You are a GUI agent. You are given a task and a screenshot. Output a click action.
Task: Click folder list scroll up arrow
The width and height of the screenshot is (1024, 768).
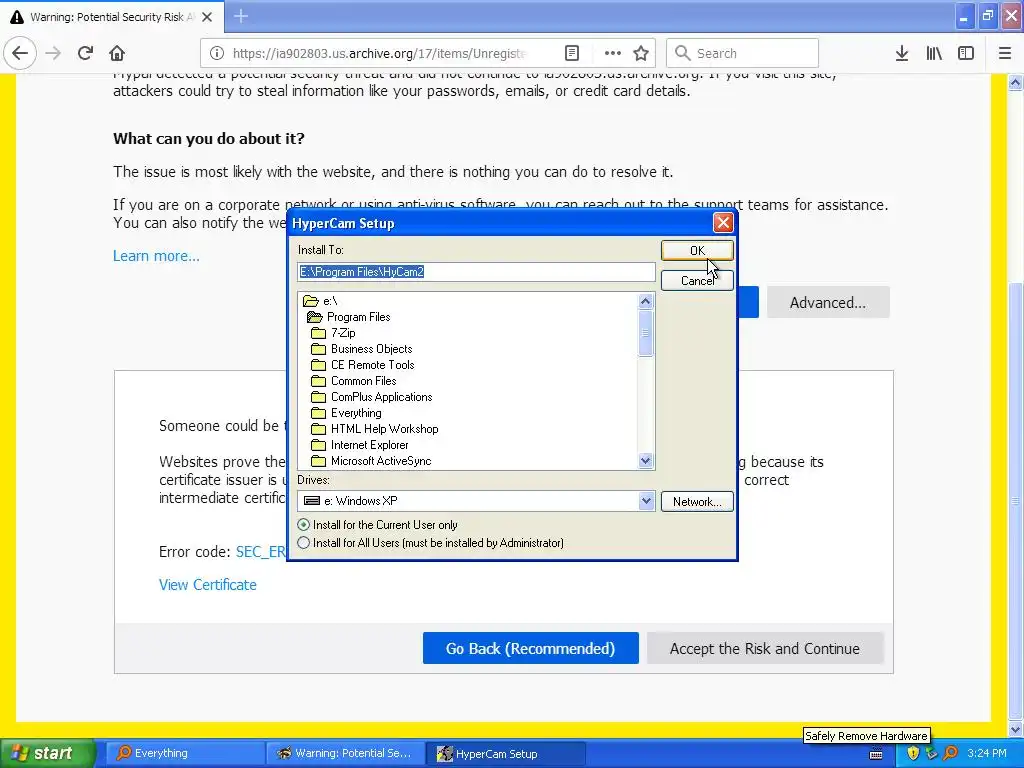click(645, 301)
